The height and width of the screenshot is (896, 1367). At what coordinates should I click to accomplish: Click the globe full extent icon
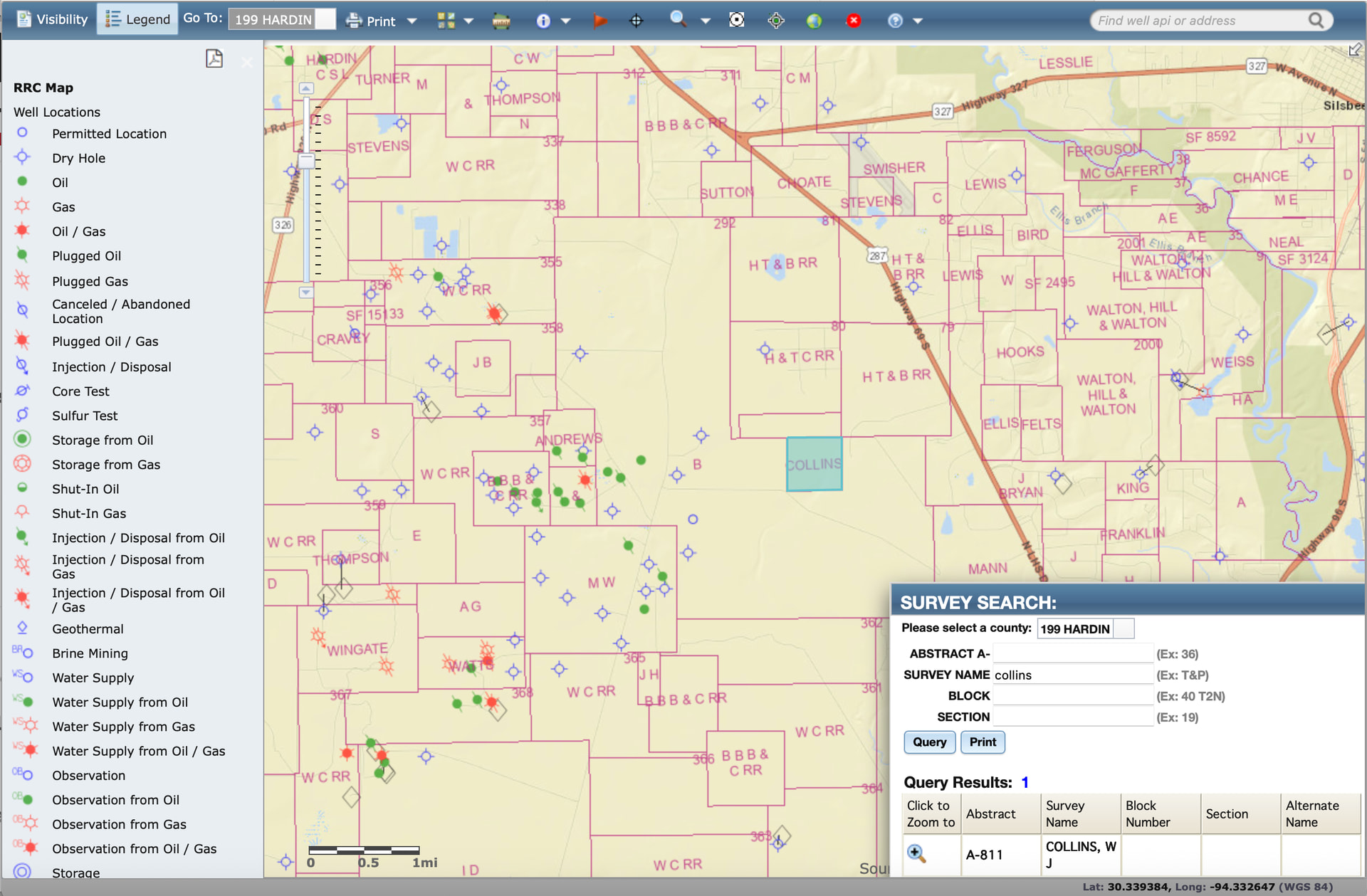pos(814,21)
